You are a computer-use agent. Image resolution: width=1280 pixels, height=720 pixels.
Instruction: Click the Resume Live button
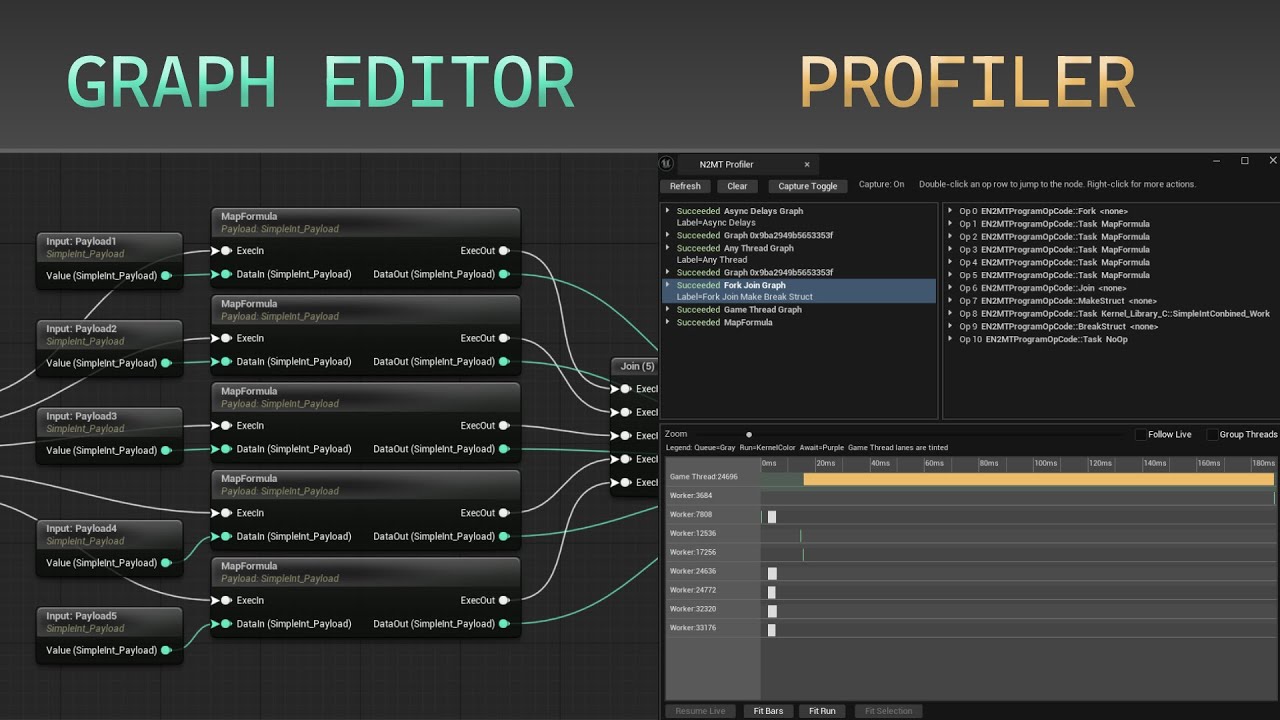(700, 711)
